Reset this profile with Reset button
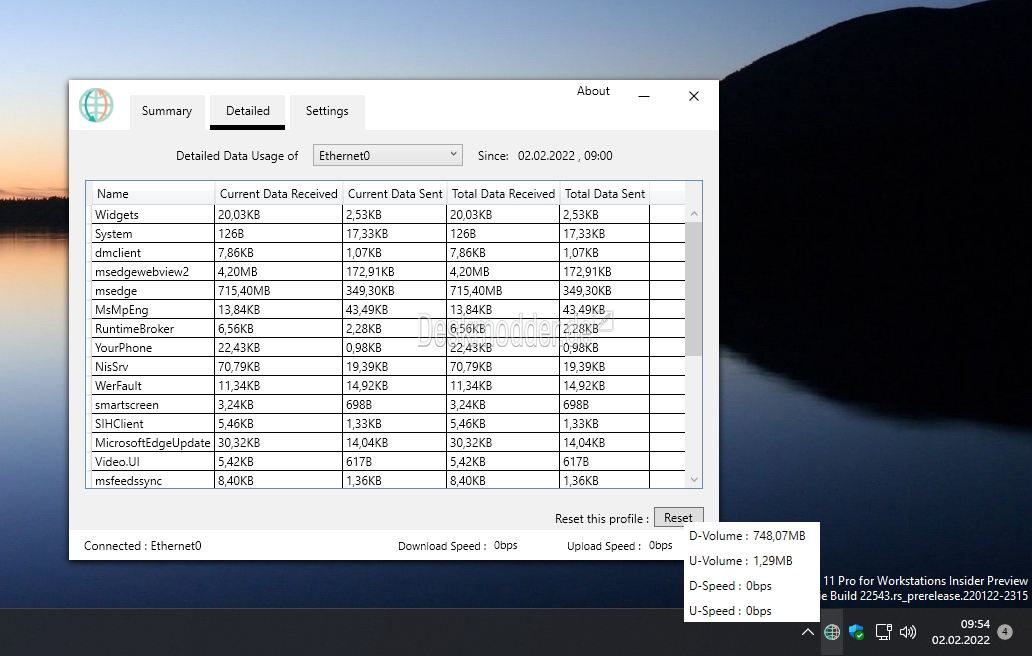This screenshot has height=656, width=1032. [679, 517]
